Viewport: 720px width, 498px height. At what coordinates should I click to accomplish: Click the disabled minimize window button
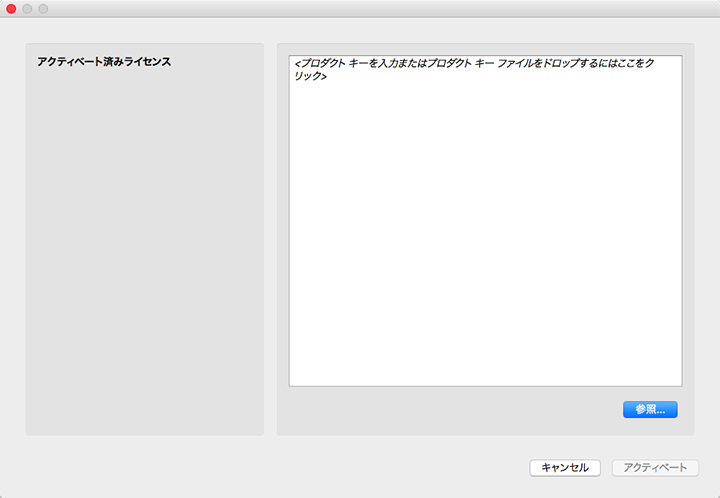pyautogui.click(x=28, y=9)
